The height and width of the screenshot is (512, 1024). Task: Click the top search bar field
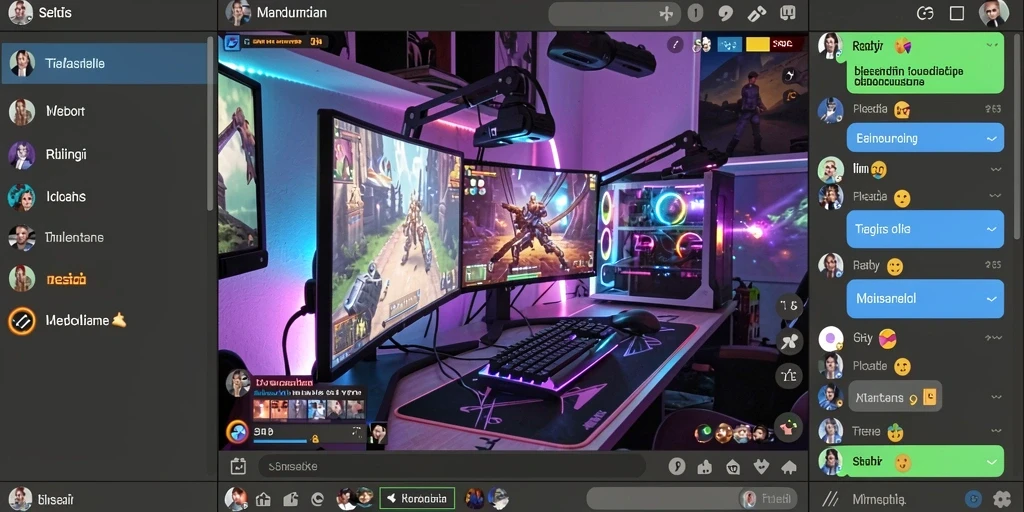point(614,13)
